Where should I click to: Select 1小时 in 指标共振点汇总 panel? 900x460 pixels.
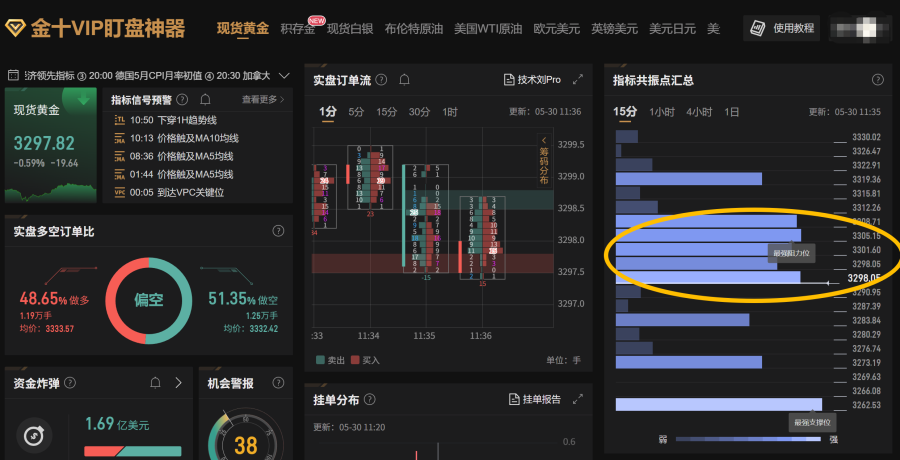(x=662, y=112)
